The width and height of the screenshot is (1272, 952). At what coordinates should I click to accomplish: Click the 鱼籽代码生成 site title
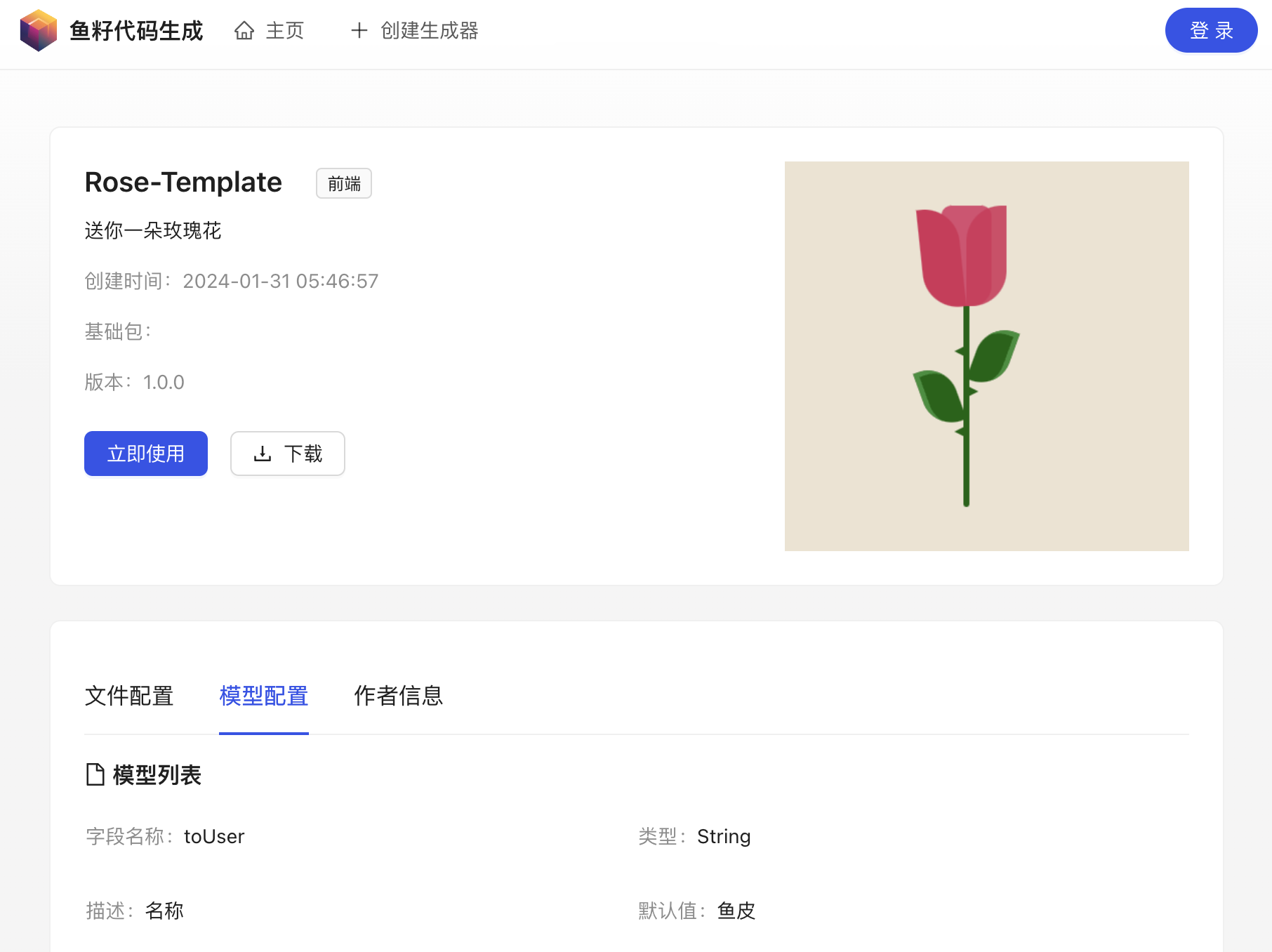pos(136,31)
